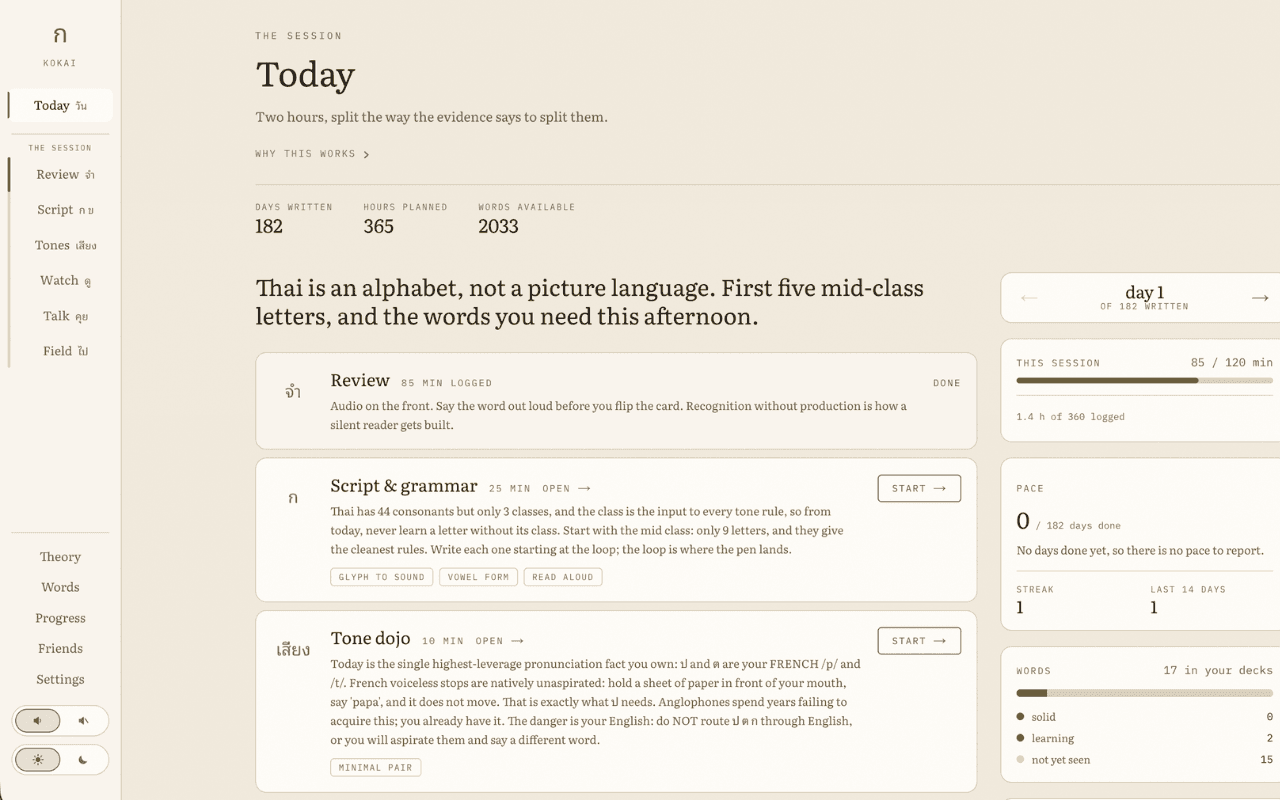Go to previous day arrow
Viewport: 1280px width, 800px height.
1029,298
